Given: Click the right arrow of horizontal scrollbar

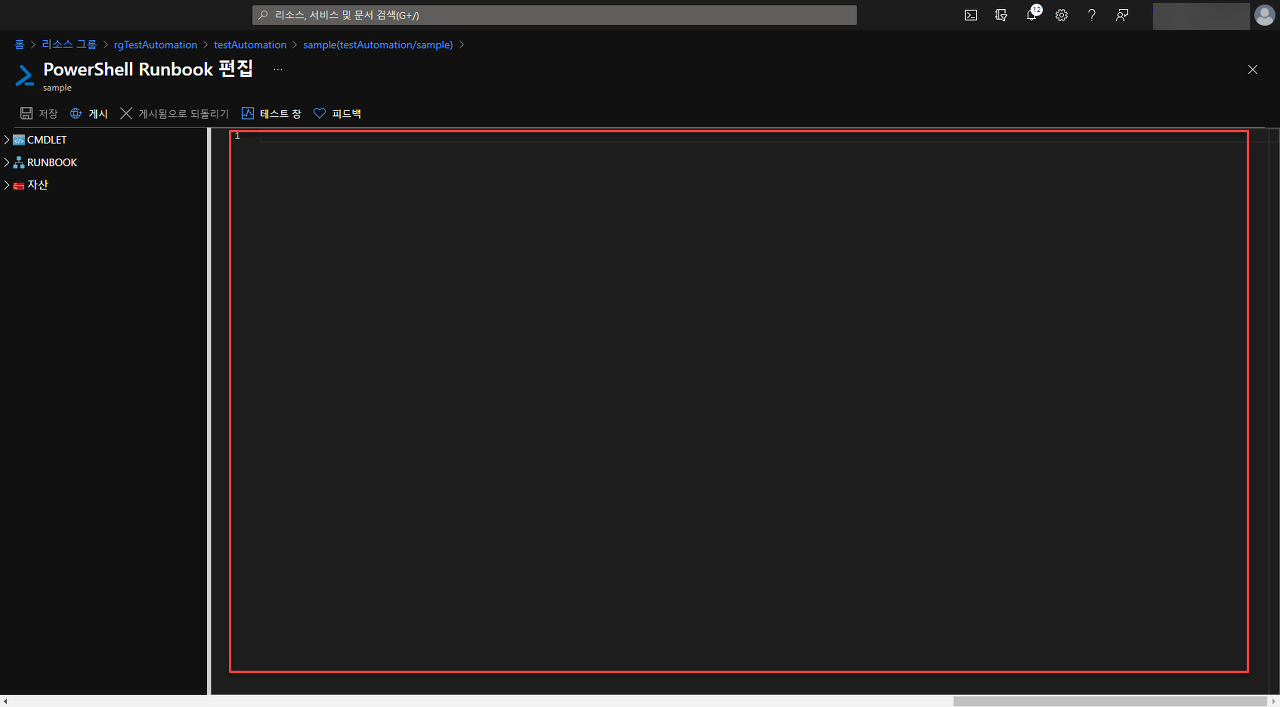Looking at the screenshot, I should tap(1275, 701).
